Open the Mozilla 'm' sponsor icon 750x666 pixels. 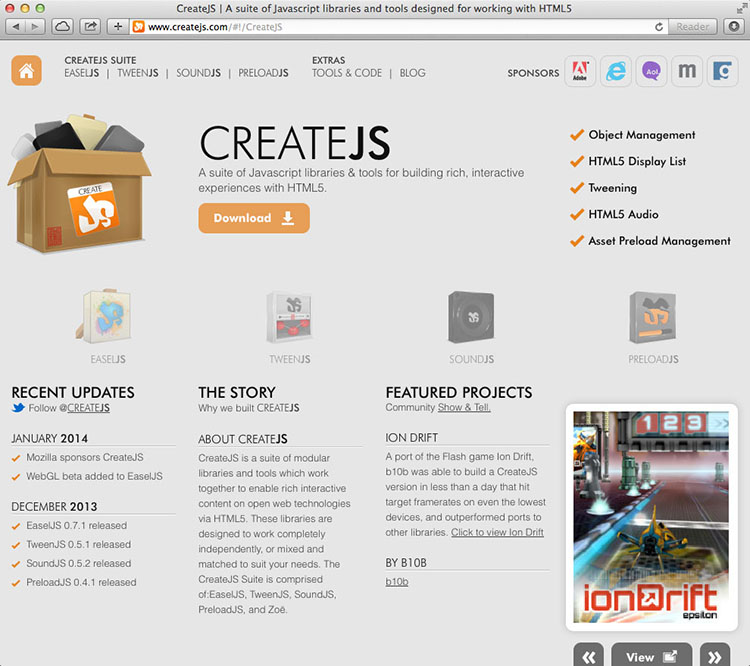point(687,71)
